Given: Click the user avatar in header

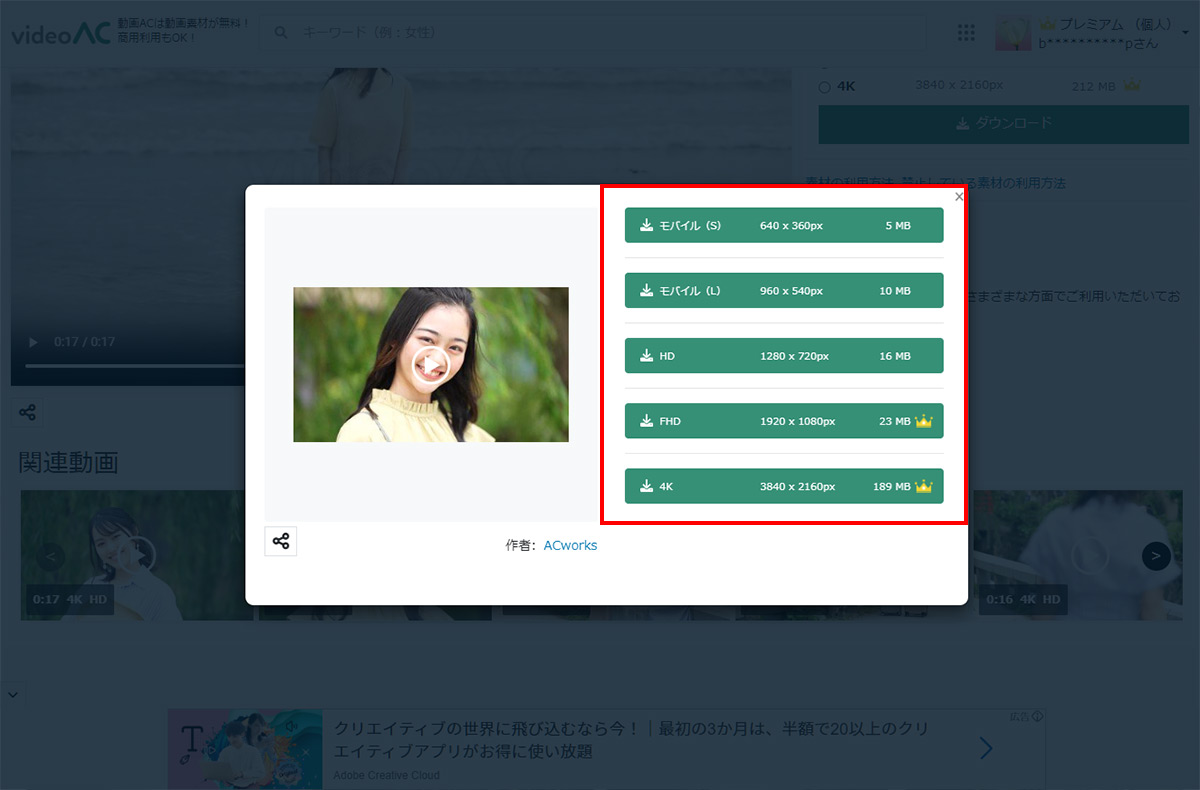Looking at the screenshot, I should [x=1013, y=34].
